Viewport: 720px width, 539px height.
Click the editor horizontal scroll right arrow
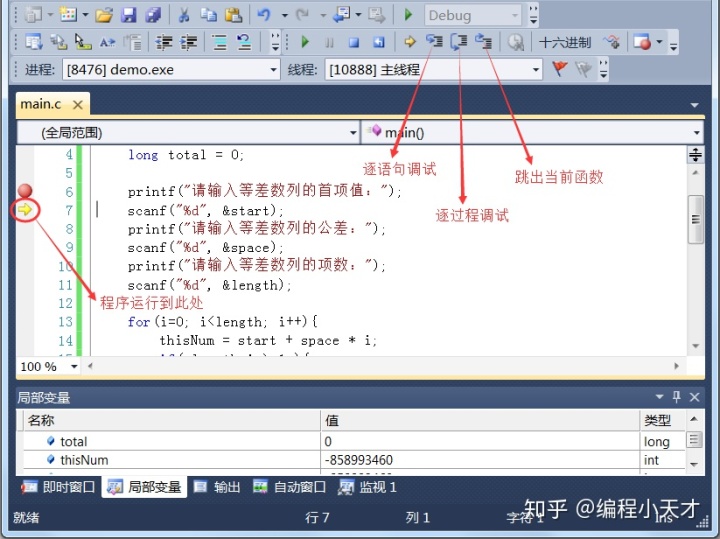coord(676,366)
